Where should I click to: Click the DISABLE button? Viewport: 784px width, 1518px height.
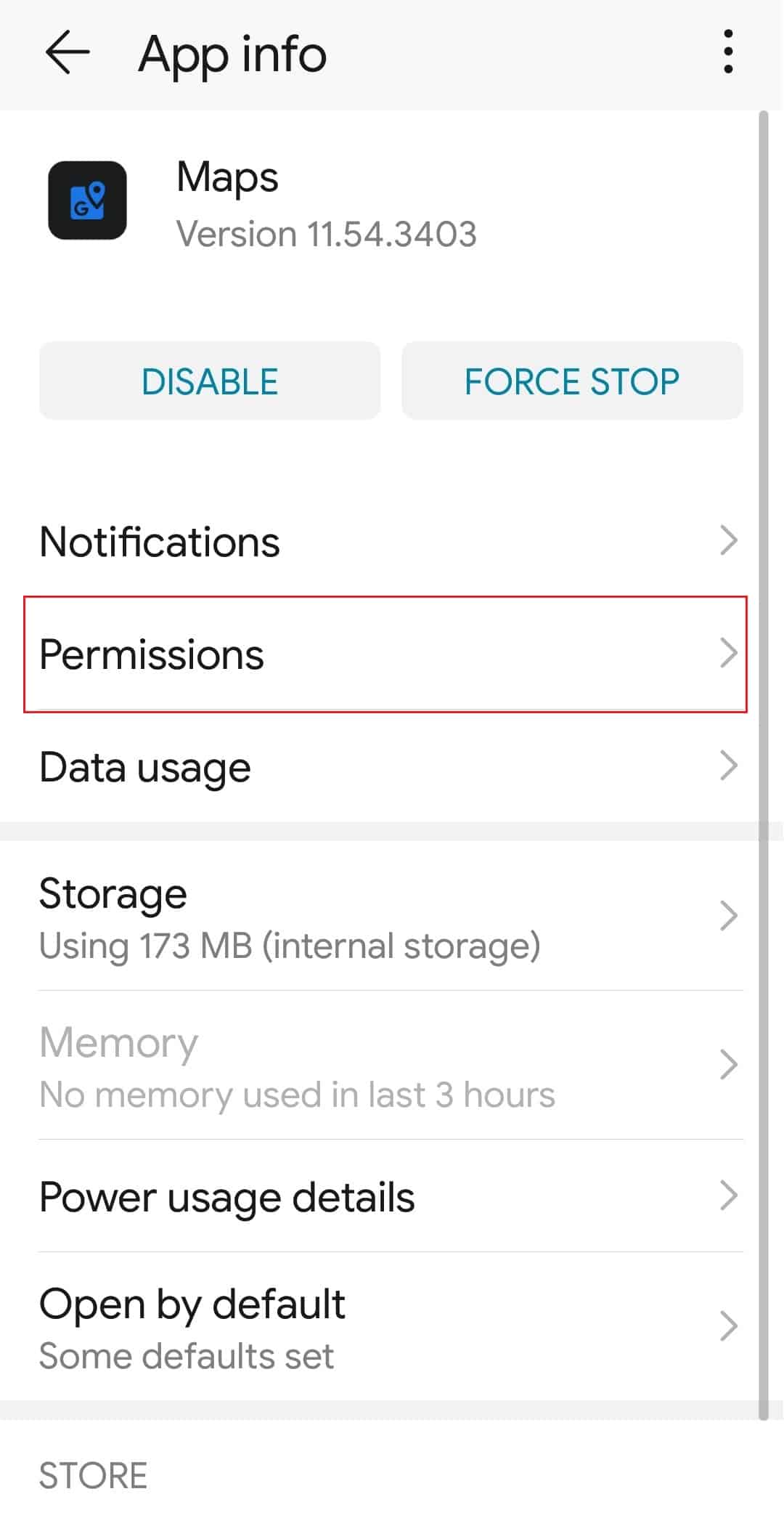[210, 381]
